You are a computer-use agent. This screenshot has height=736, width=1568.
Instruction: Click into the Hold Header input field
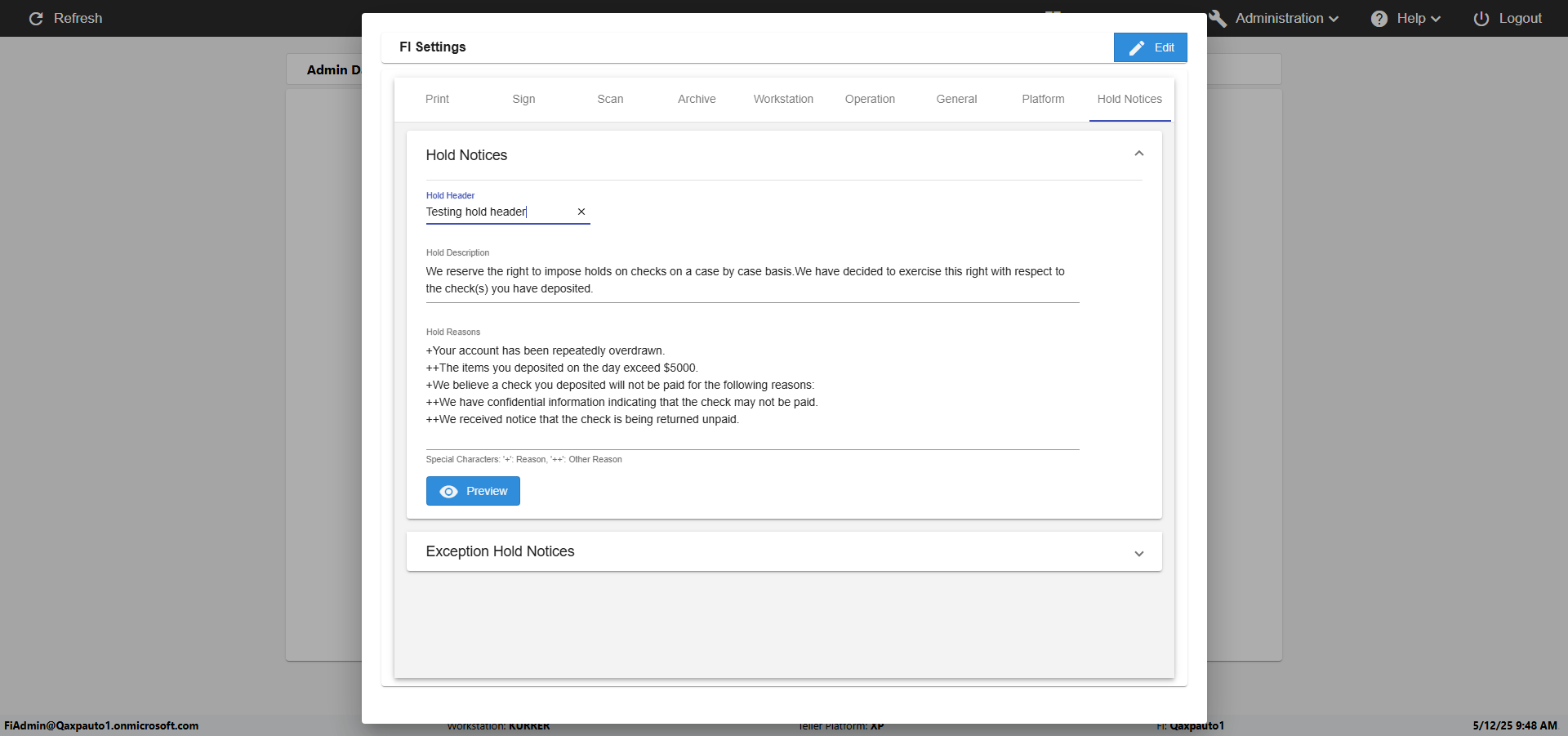(498, 212)
